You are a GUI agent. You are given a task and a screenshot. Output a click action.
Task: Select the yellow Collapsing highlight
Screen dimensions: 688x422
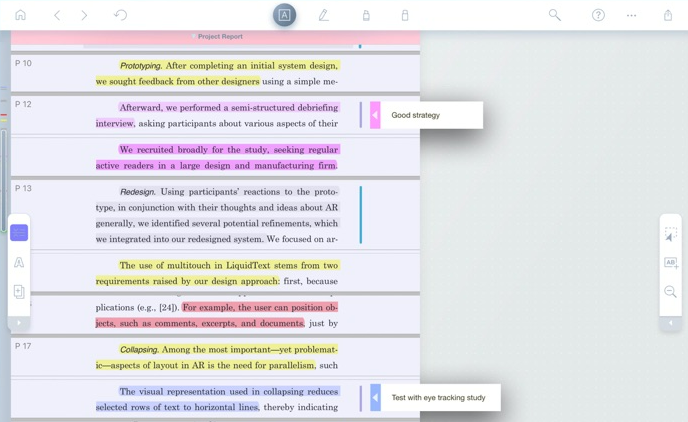pyautogui.click(x=217, y=357)
